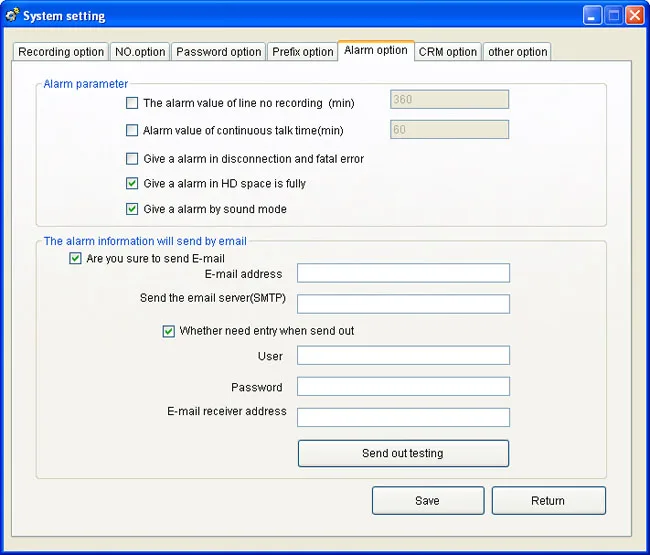Switch to the Recording option tab
The width and height of the screenshot is (650, 555).
pyautogui.click(x=61, y=52)
